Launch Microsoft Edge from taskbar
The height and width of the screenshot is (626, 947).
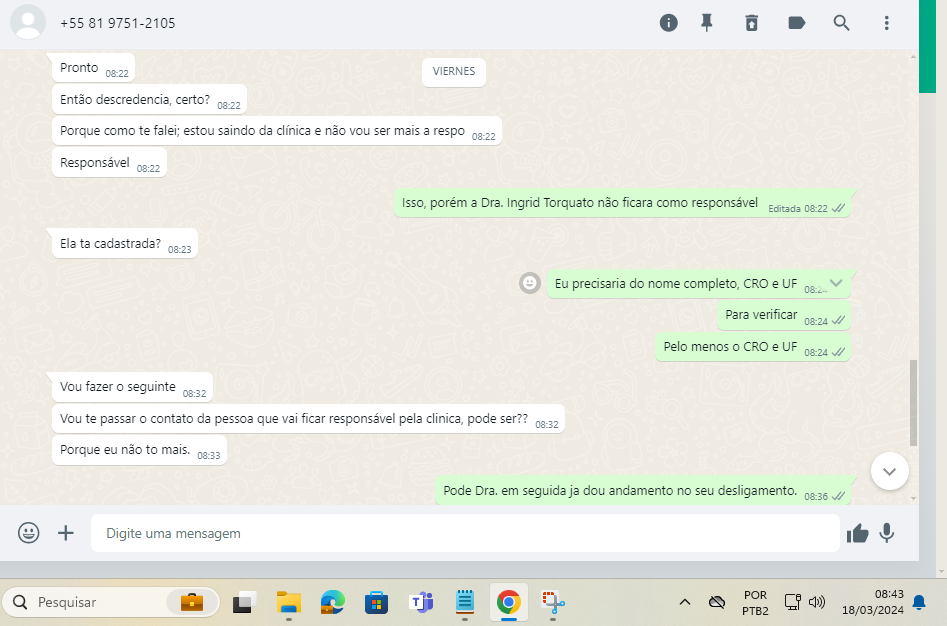(x=332, y=602)
